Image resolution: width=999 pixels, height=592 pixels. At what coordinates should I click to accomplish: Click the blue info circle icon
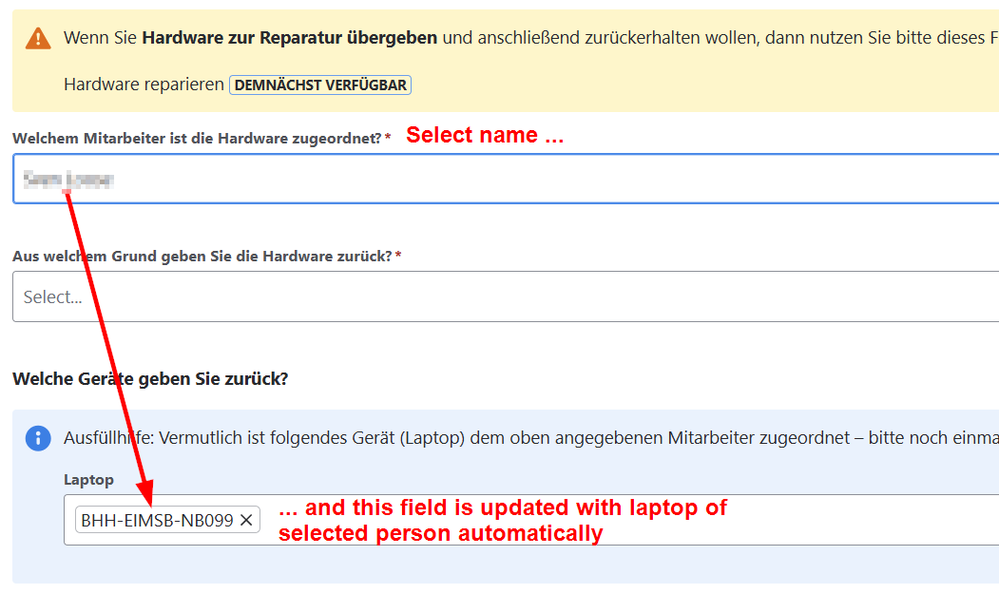pos(38,438)
